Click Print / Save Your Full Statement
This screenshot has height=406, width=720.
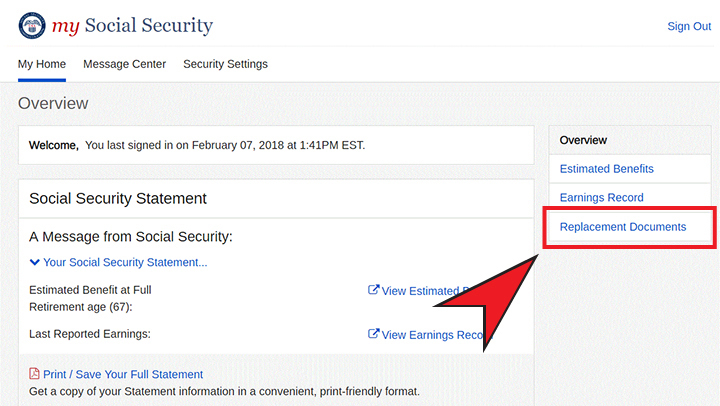pyautogui.click(x=123, y=374)
